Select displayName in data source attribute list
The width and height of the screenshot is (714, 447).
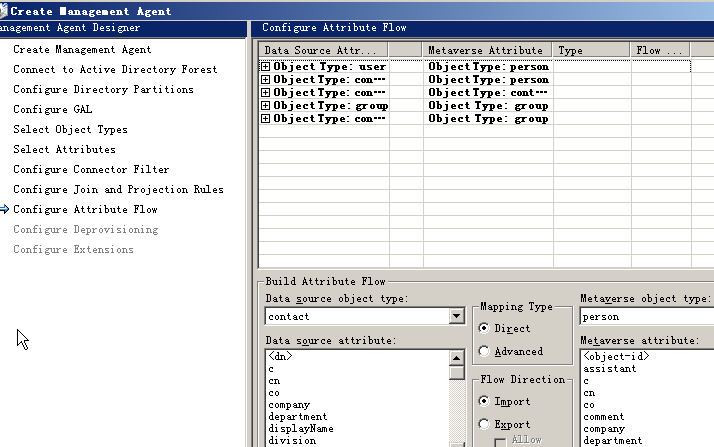click(x=301, y=428)
